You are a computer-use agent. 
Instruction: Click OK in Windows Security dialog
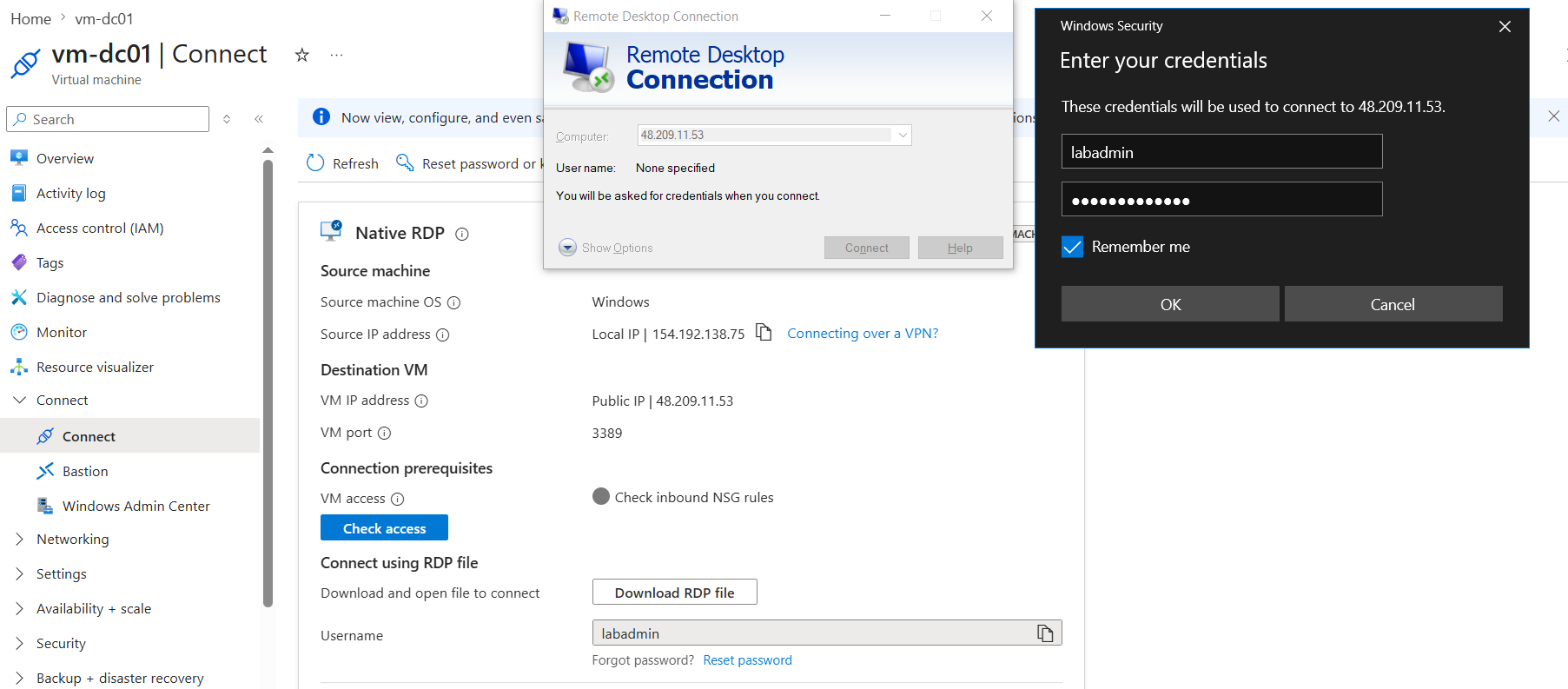[x=1170, y=304]
